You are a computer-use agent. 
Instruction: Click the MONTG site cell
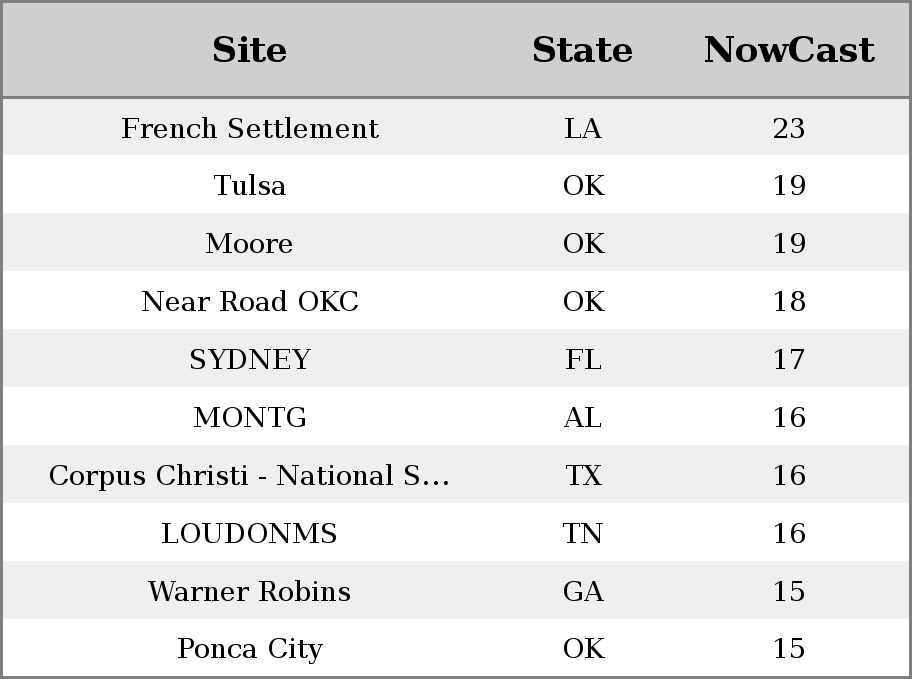click(250, 417)
